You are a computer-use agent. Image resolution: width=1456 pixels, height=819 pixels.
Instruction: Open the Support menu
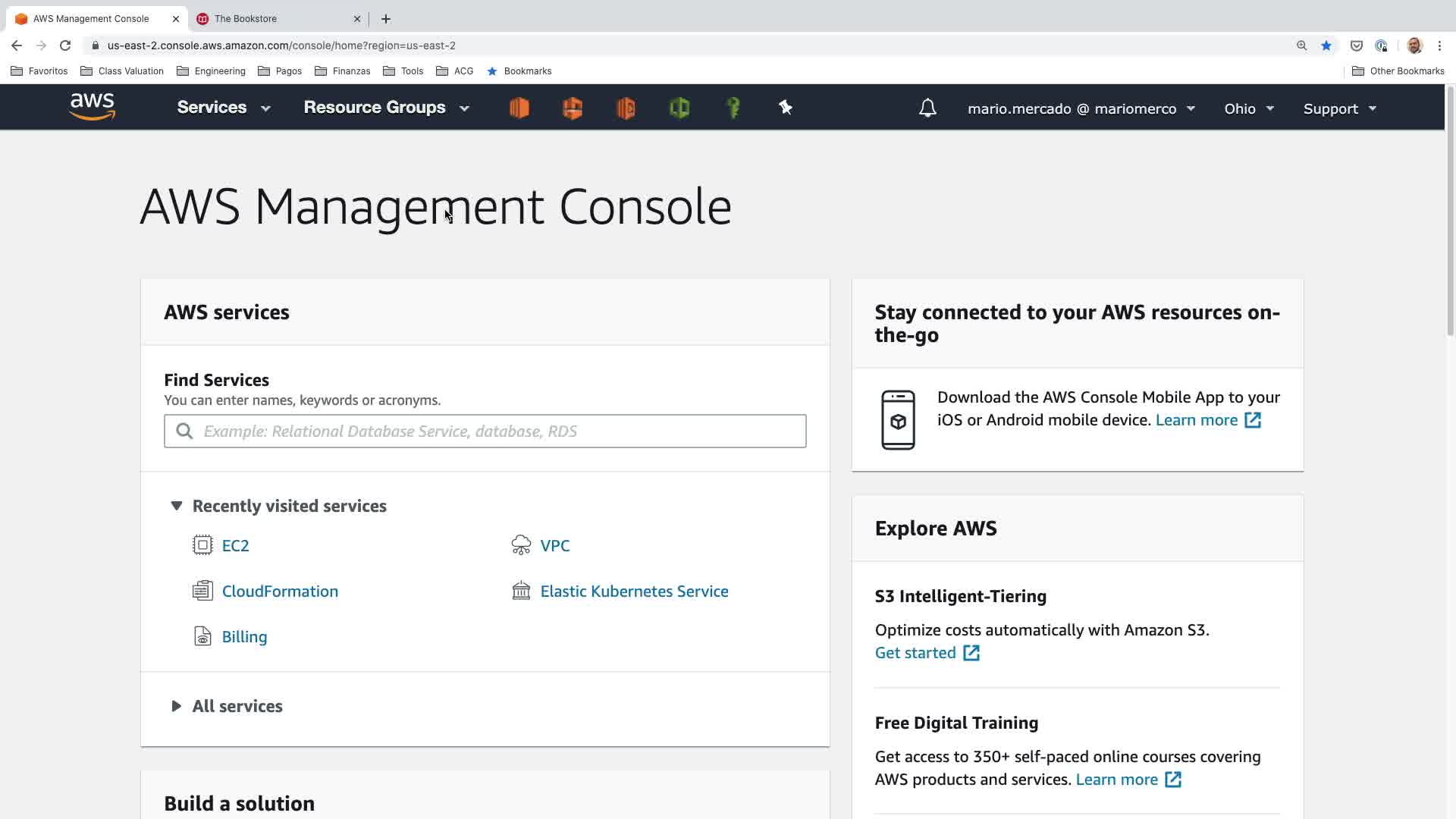(1339, 108)
